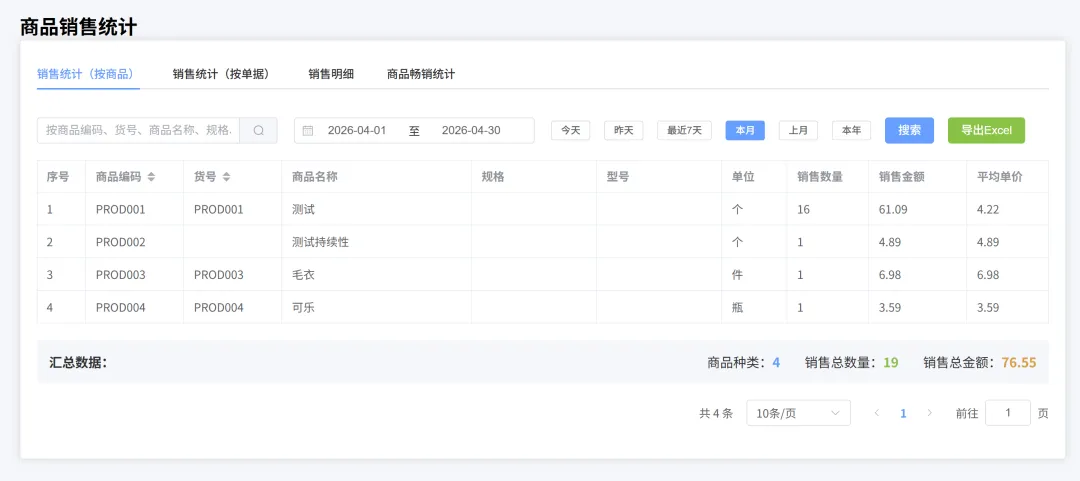Click the magnifier search icon button
The image size is (1080, 481).
(x=258, y=130)
